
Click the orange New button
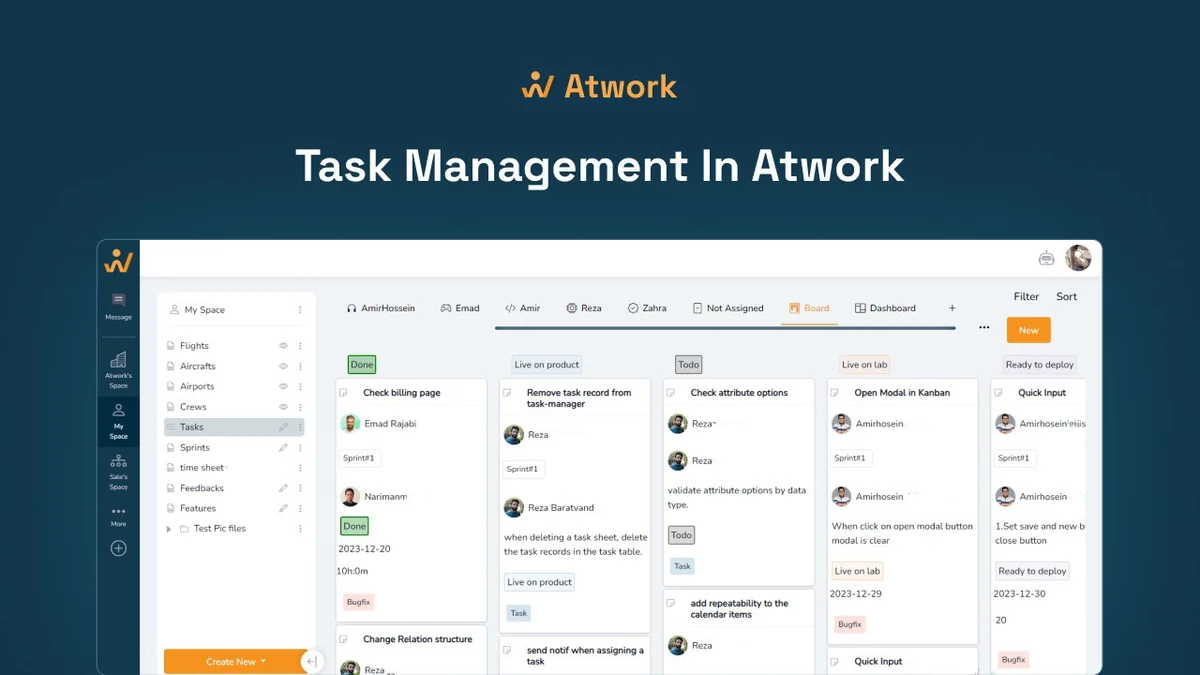1028,330
